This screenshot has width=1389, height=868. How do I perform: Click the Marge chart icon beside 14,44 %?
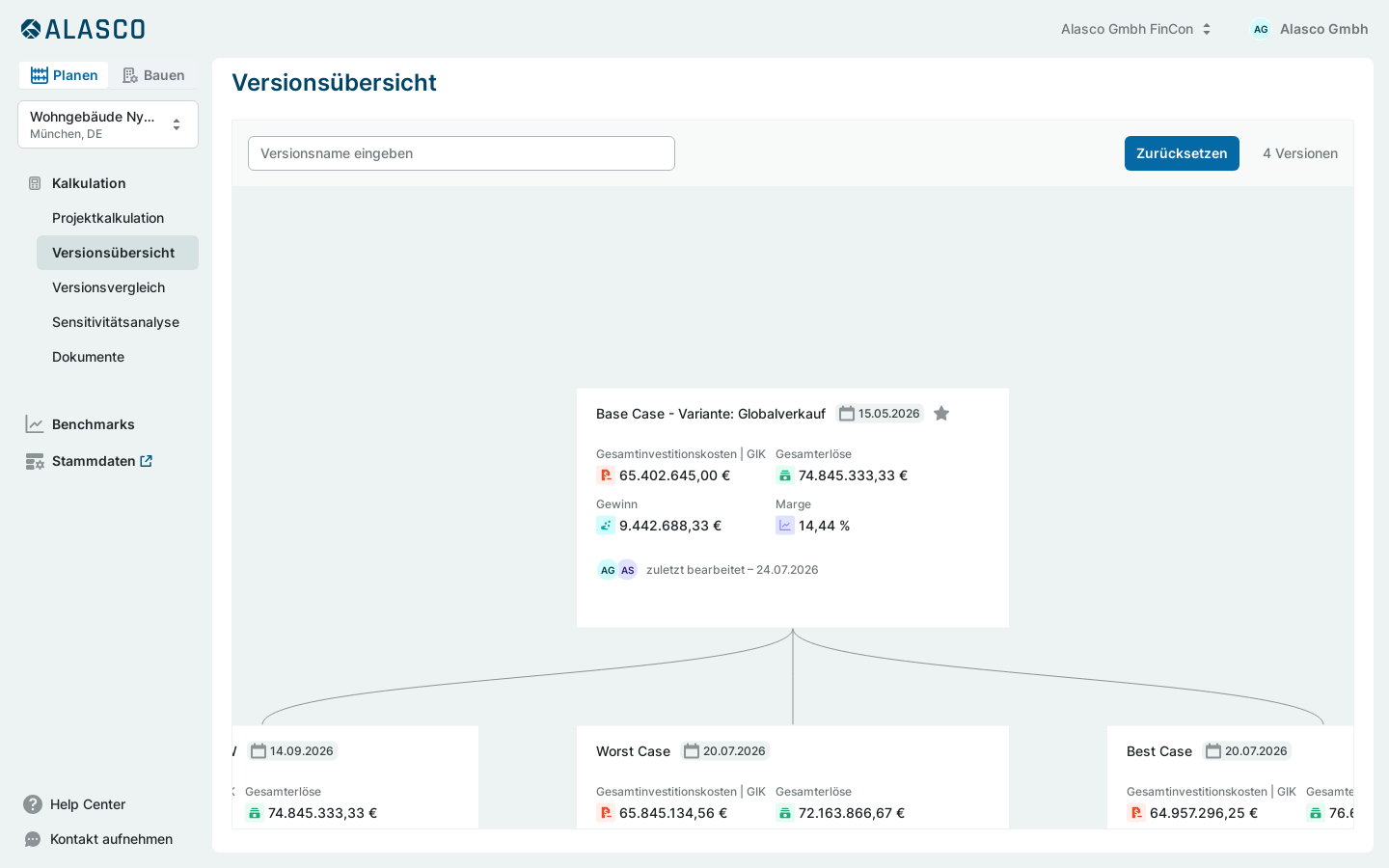pyautogui.click(x=785, y=526)
